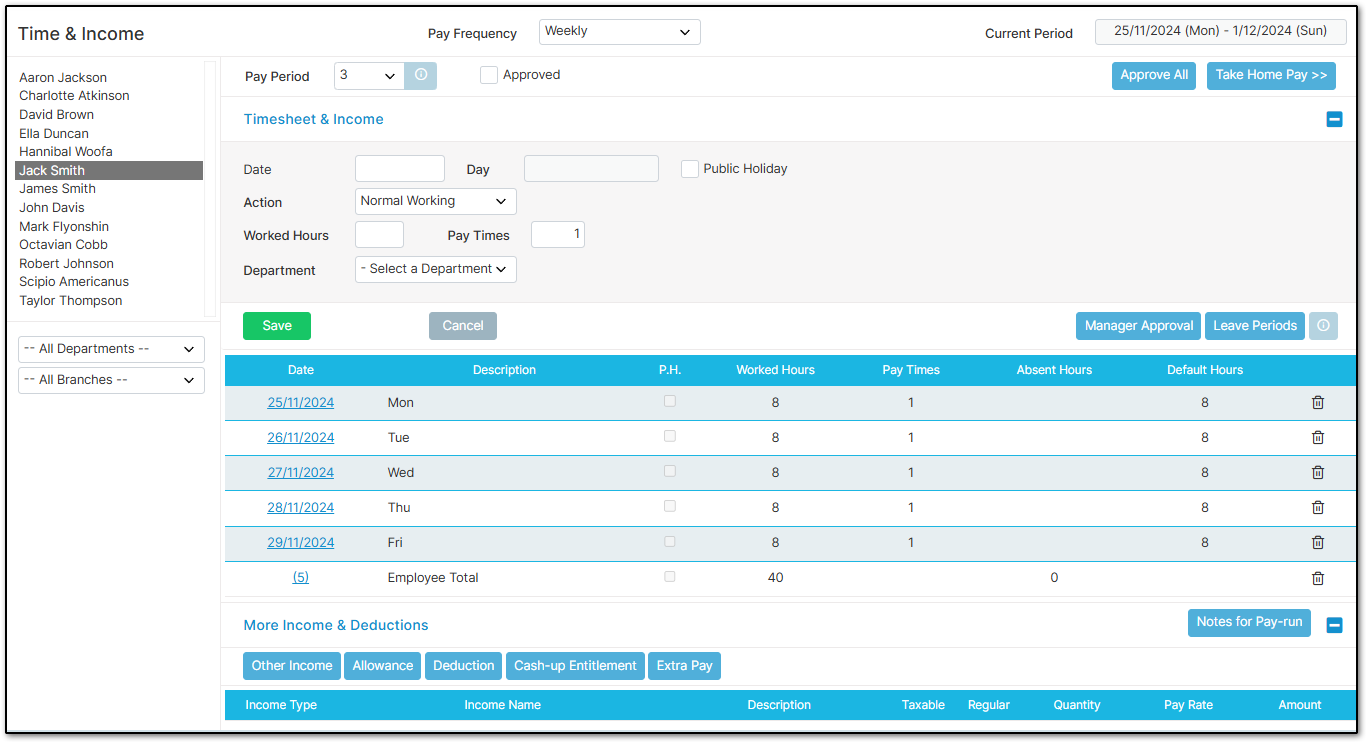Open the 25/11/2024 date link
Image resolution: width=1367 pixels, height=743 pixels.
point(301,403)
